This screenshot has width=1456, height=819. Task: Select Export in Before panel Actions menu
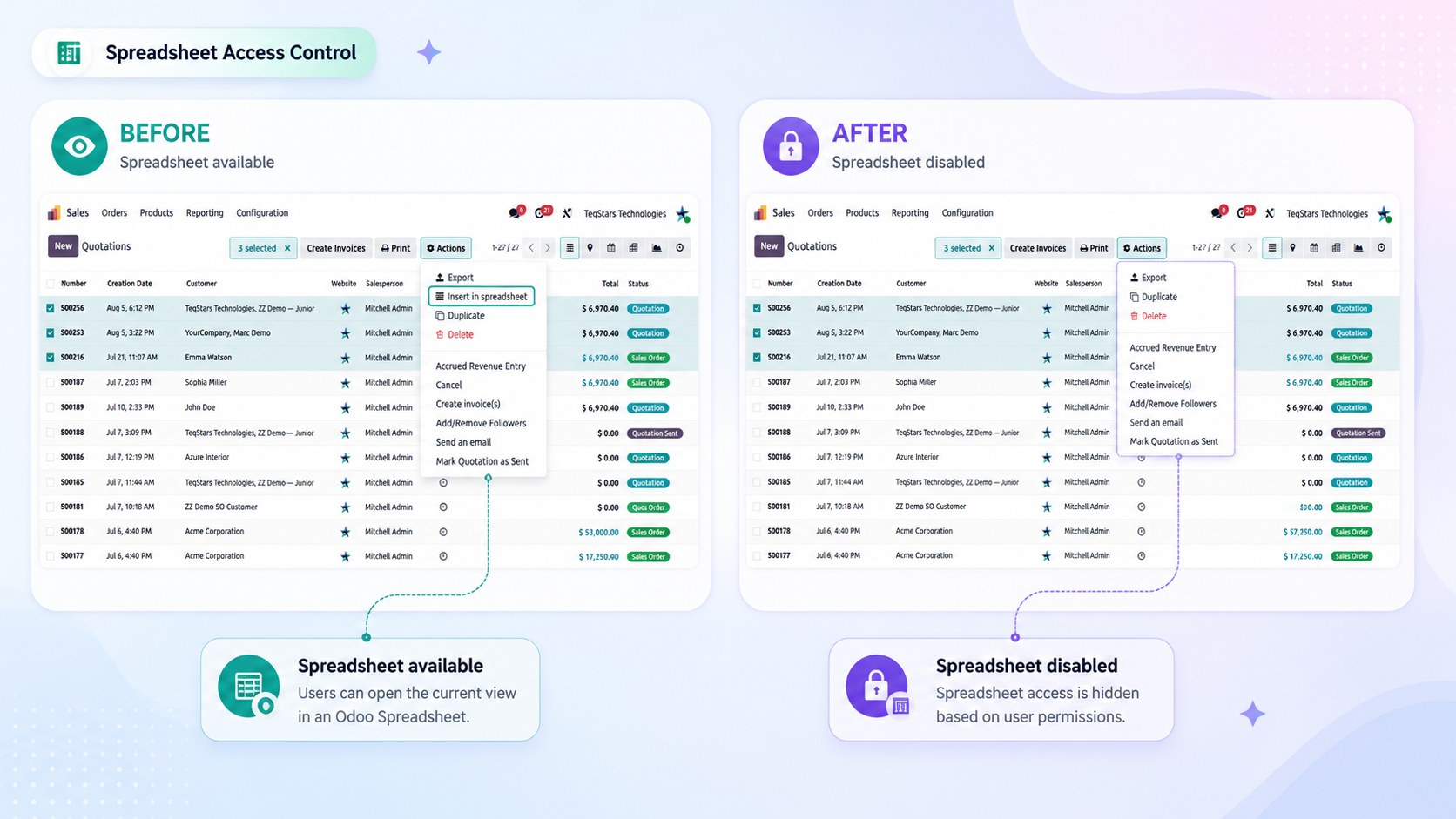click(x=455, y=278)
